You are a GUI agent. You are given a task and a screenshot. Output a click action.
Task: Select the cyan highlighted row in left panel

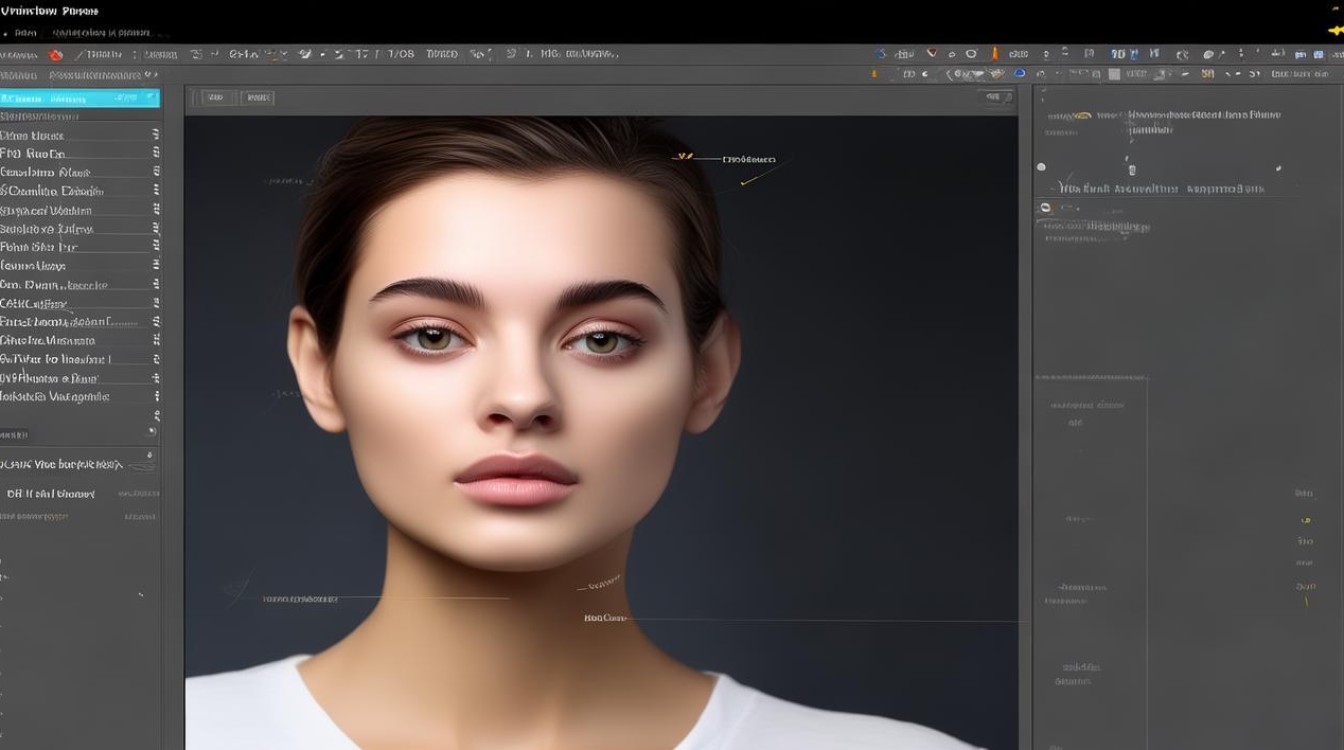79,98
